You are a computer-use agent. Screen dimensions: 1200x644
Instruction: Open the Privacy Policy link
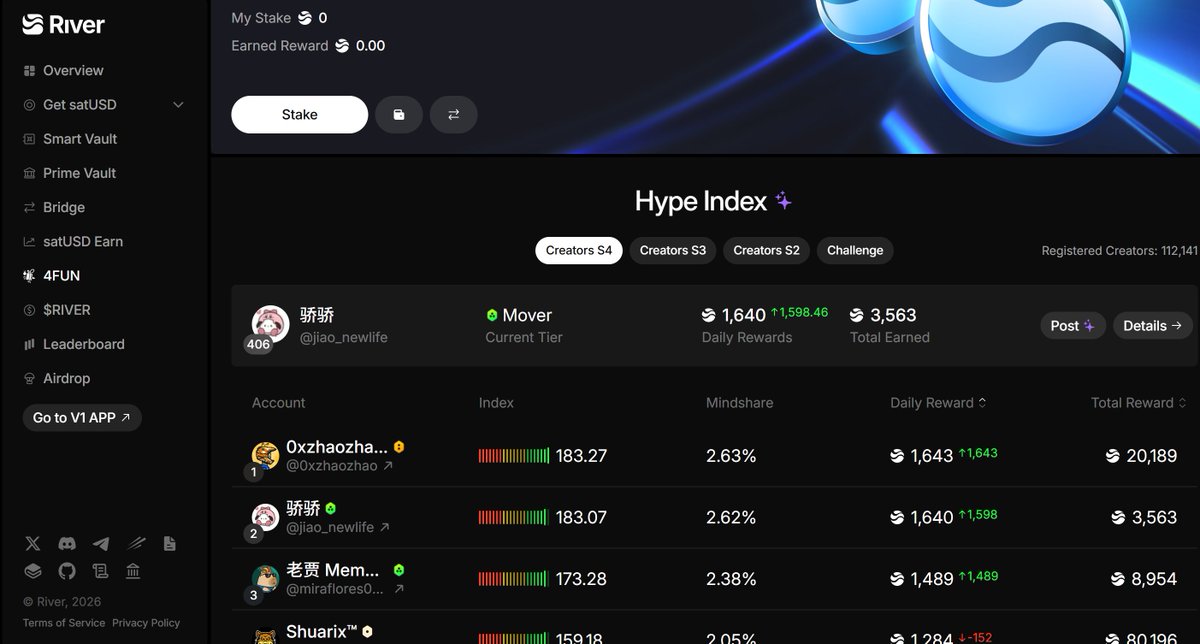(x=146, y=623)
